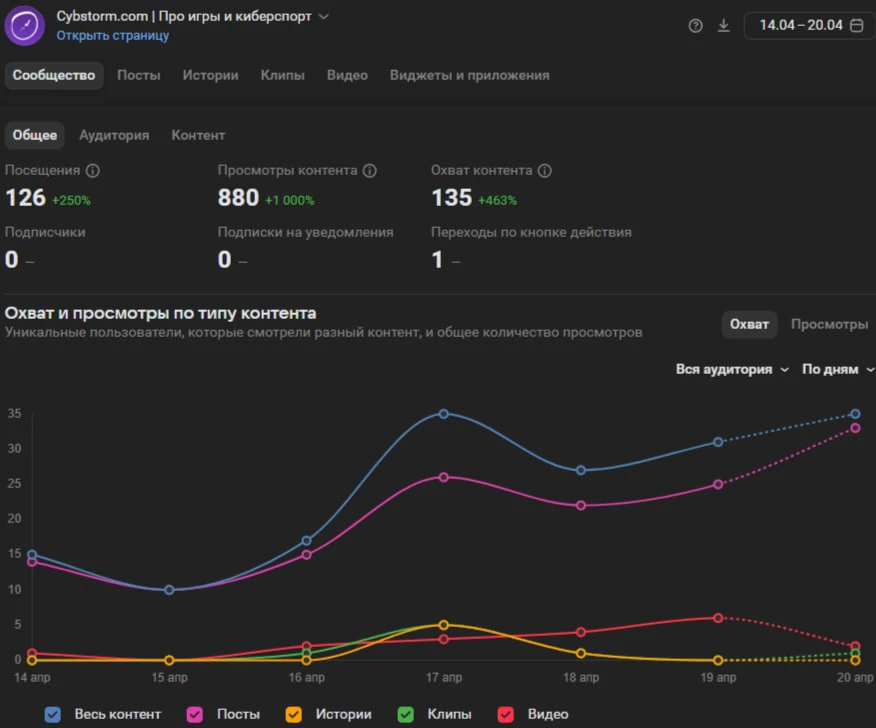
Task: Switch the chart to Просмотры
Action: pos(829,324)
